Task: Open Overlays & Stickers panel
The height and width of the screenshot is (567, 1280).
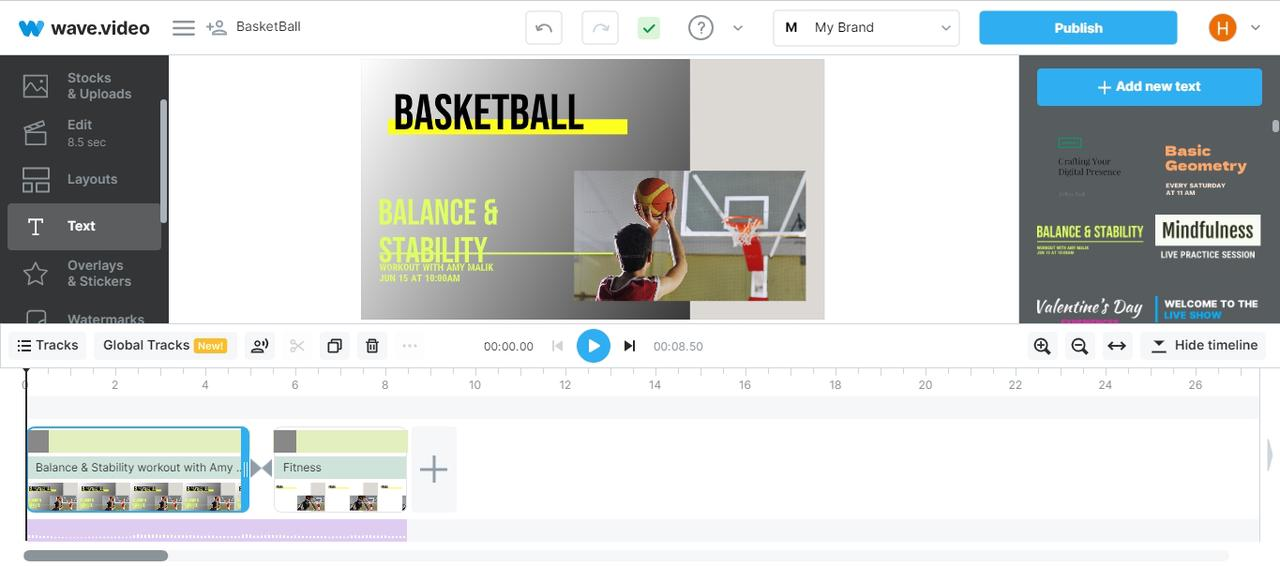Action: point(84,273)
